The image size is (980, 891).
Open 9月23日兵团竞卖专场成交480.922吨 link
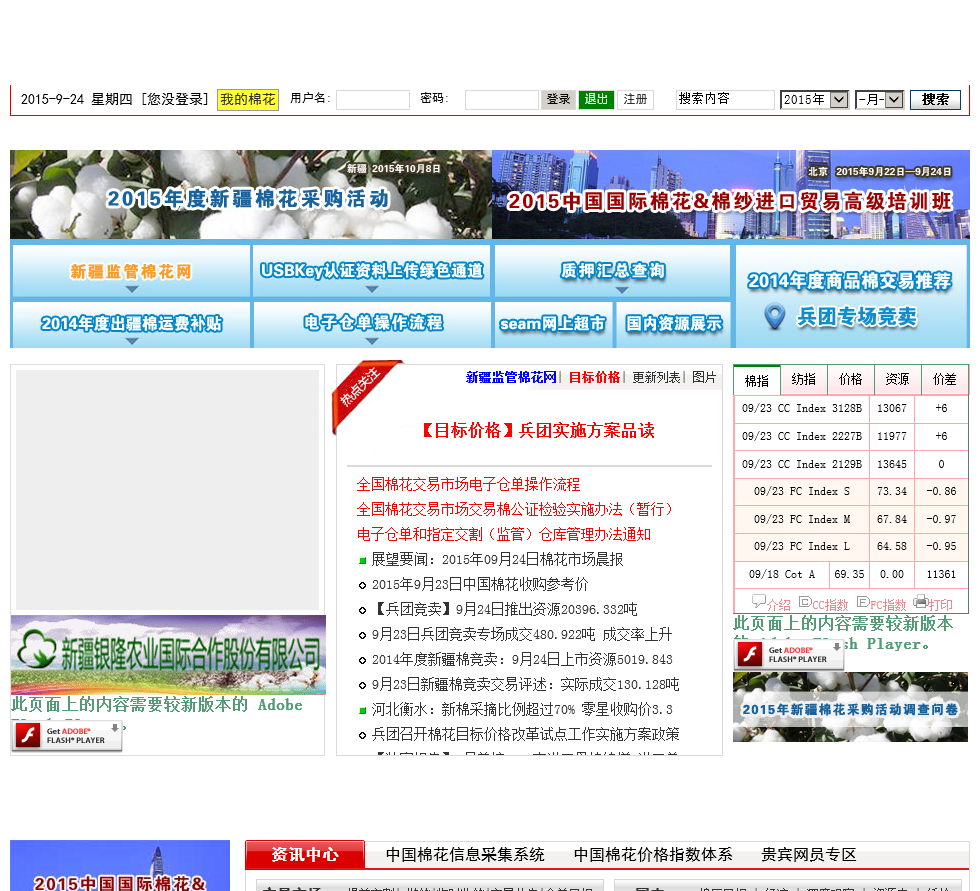522,634
